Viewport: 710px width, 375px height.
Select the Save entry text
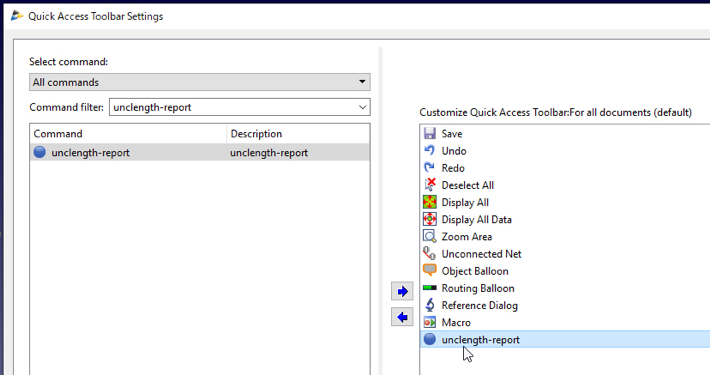[x=452, y=134]
